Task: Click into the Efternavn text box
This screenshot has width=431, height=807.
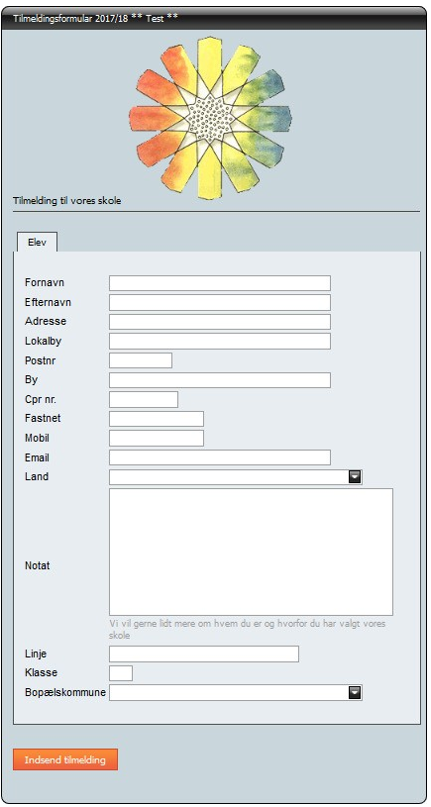Action: (x=220, y=303)
